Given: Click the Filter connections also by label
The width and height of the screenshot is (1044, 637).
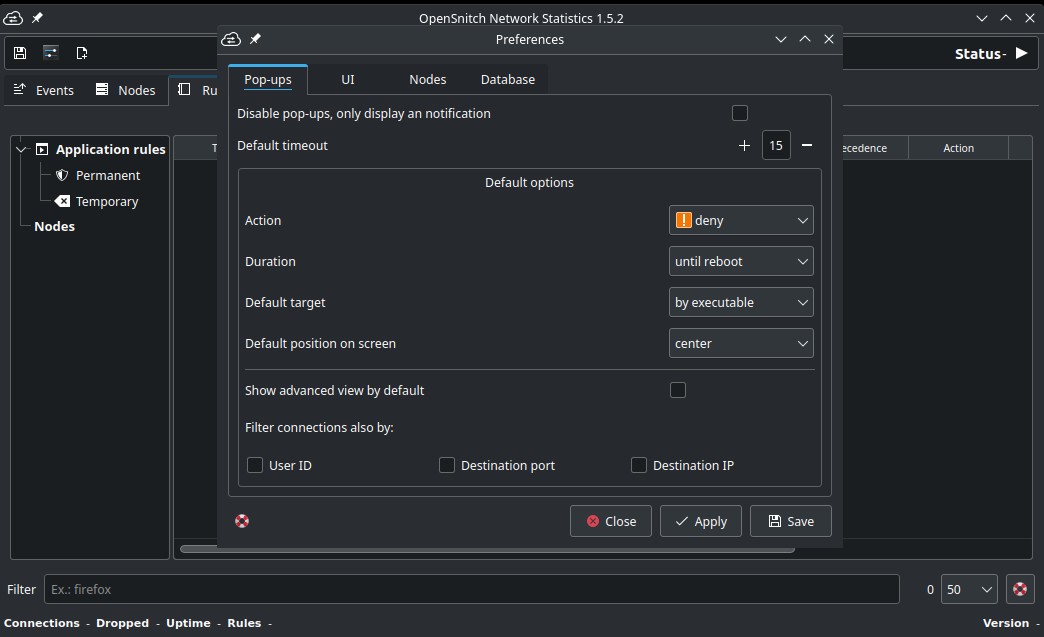Looking at the screenshot, I should [x=320, y=427].
